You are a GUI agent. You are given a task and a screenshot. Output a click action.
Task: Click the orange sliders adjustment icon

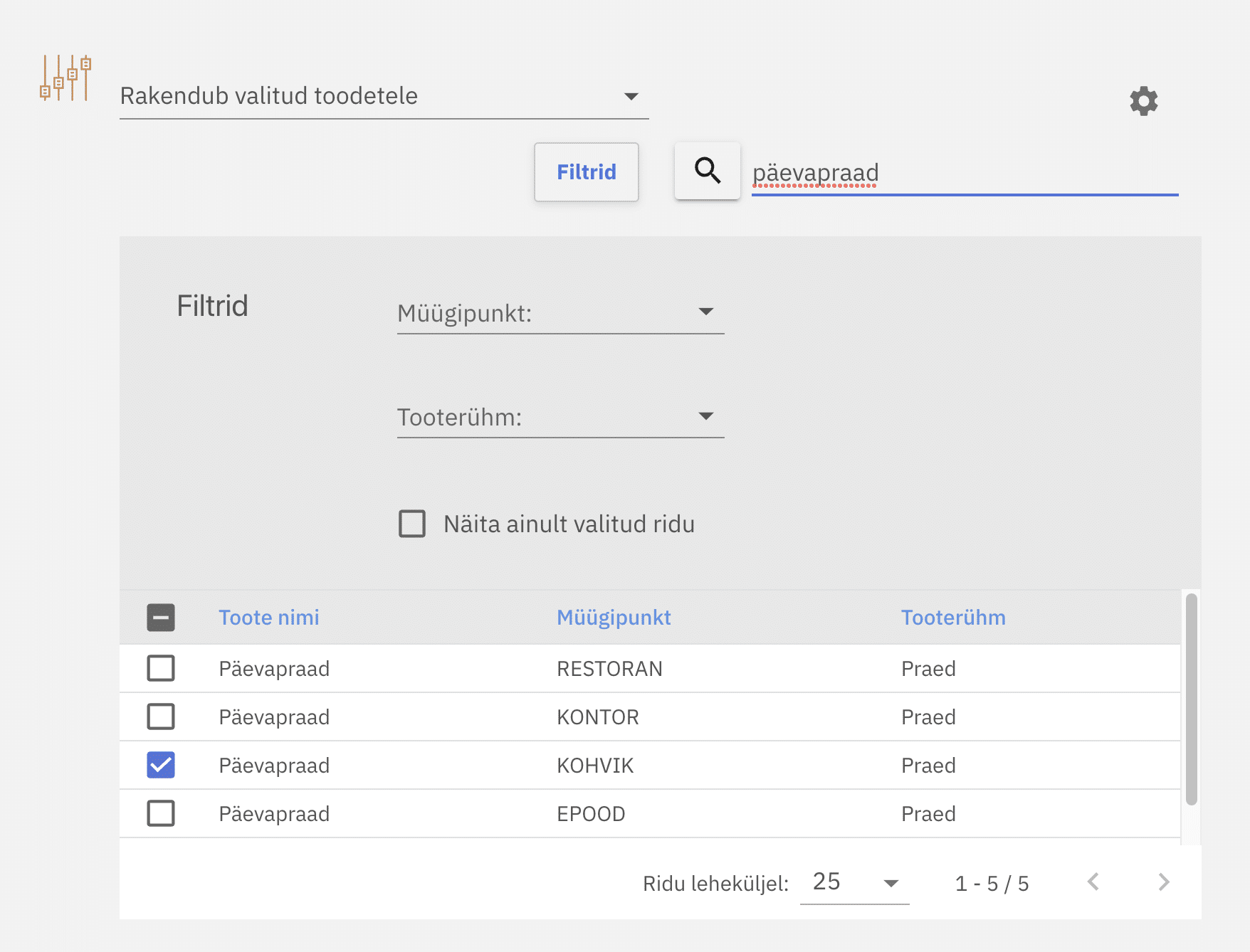[x=65, y=78]
